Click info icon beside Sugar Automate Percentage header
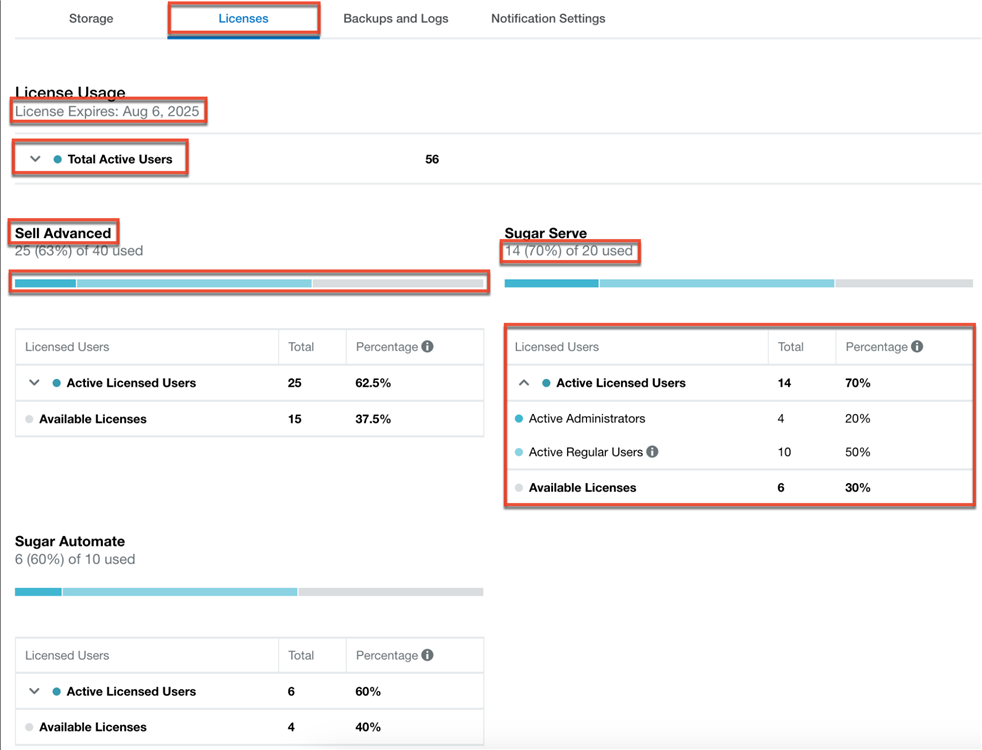The height and width of the screenshot is (750, 982). [427, 656]
